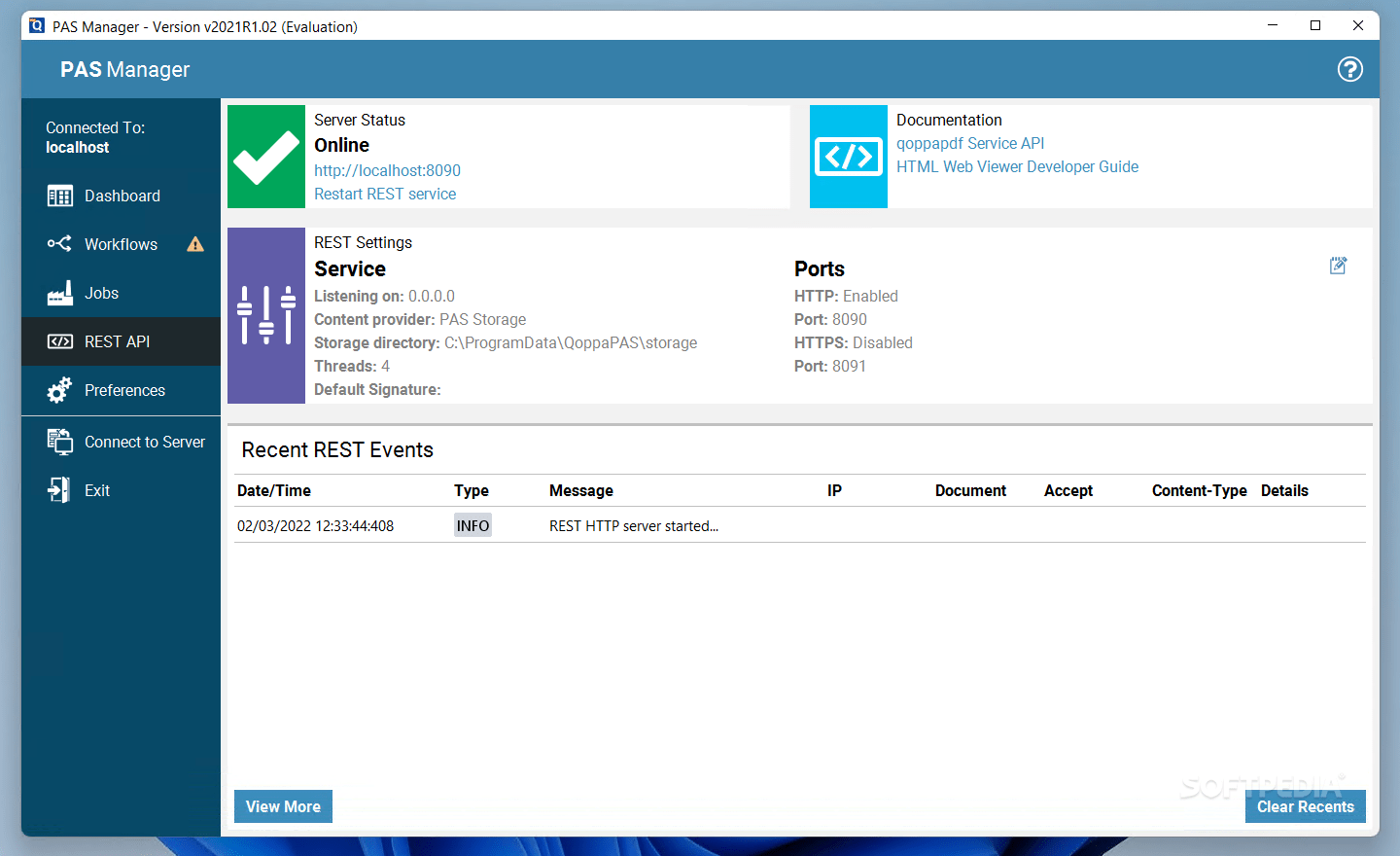This screenshot has width=1400, height=856.
Task: Open Preferences from the sidebar
Action: coord(122,390)
